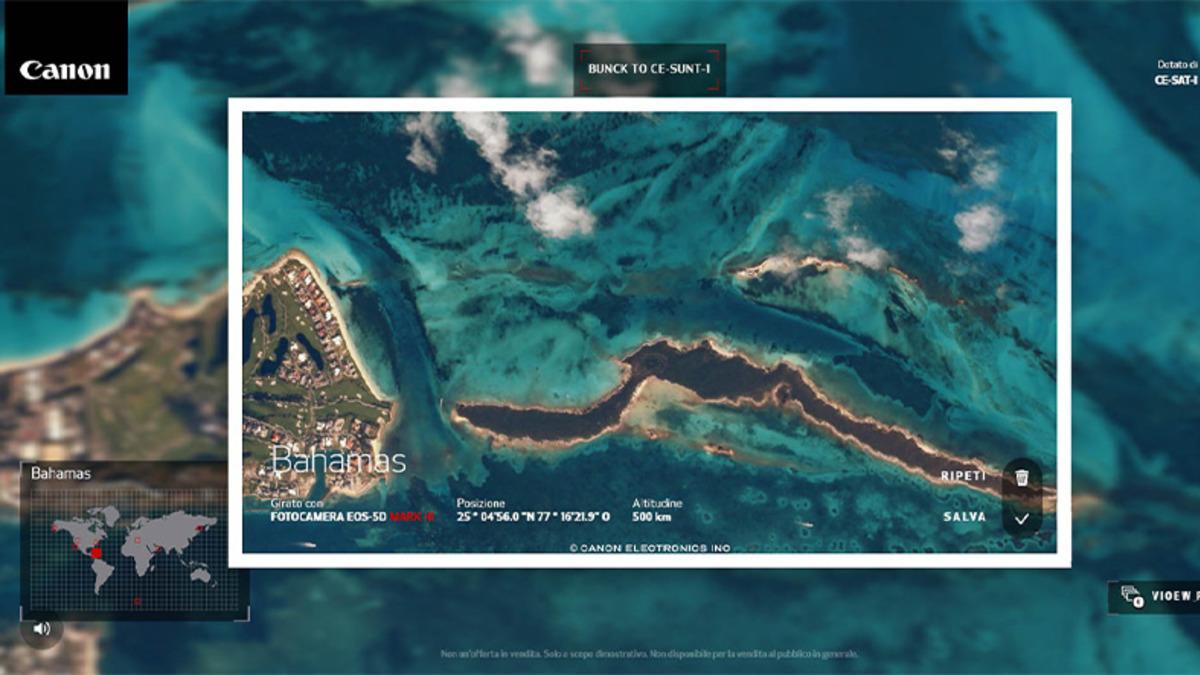
Task: Click the photo gallery icon at right edge
Action: point(1131,596)
